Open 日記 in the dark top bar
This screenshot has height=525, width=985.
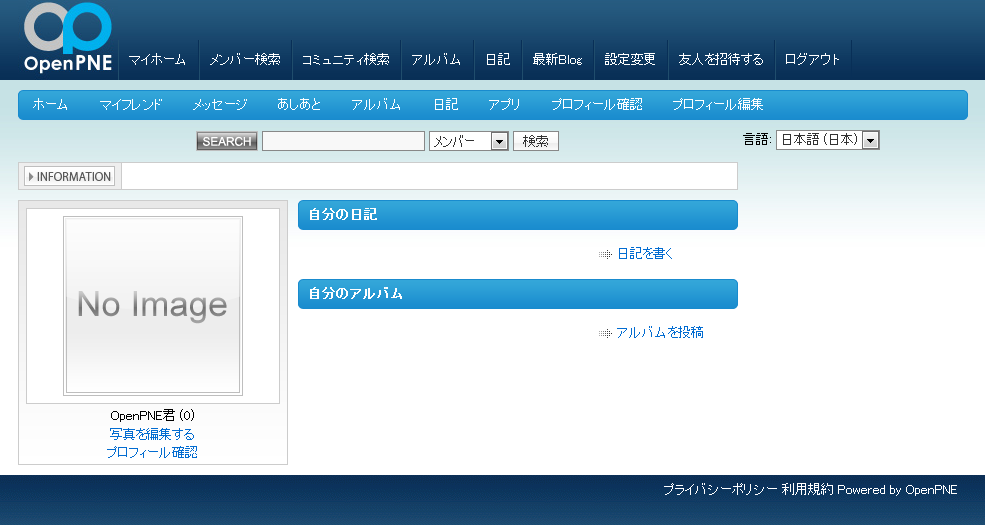pyautogui.click(x=498, y=60)
